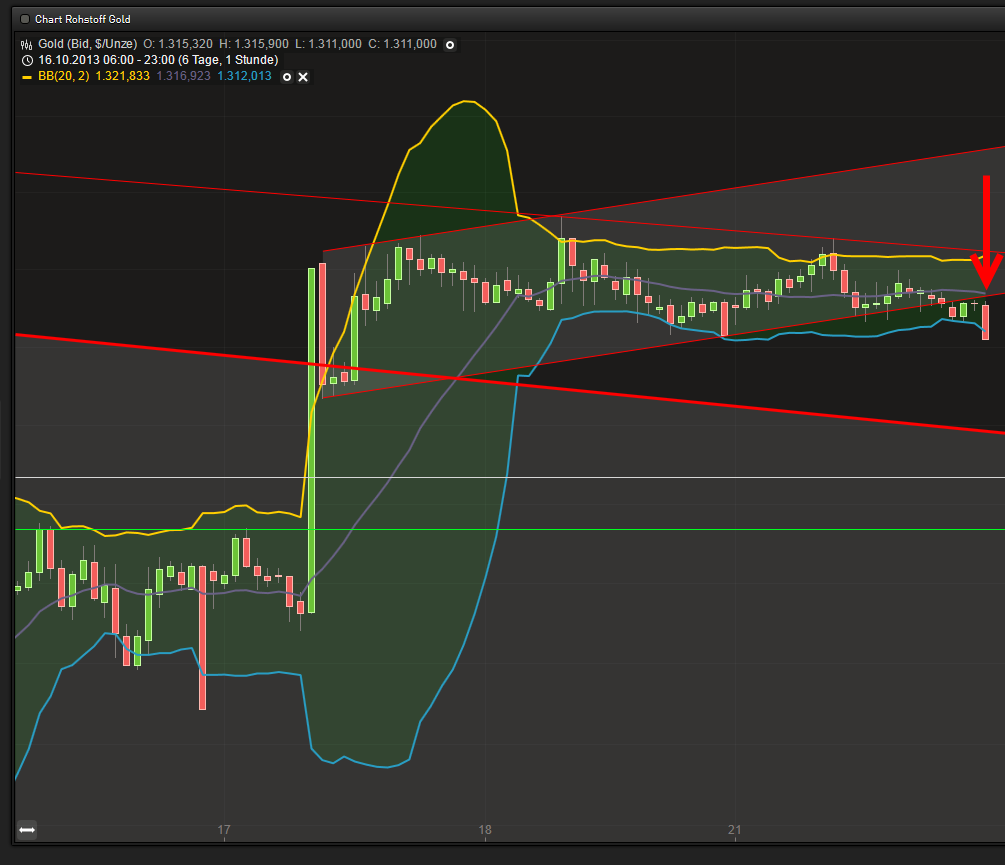Image resolution: width=1005 pixels, height=865 pixels.
Task: Click the 18 mark on the time axis
Action: (x=485, y=830)
